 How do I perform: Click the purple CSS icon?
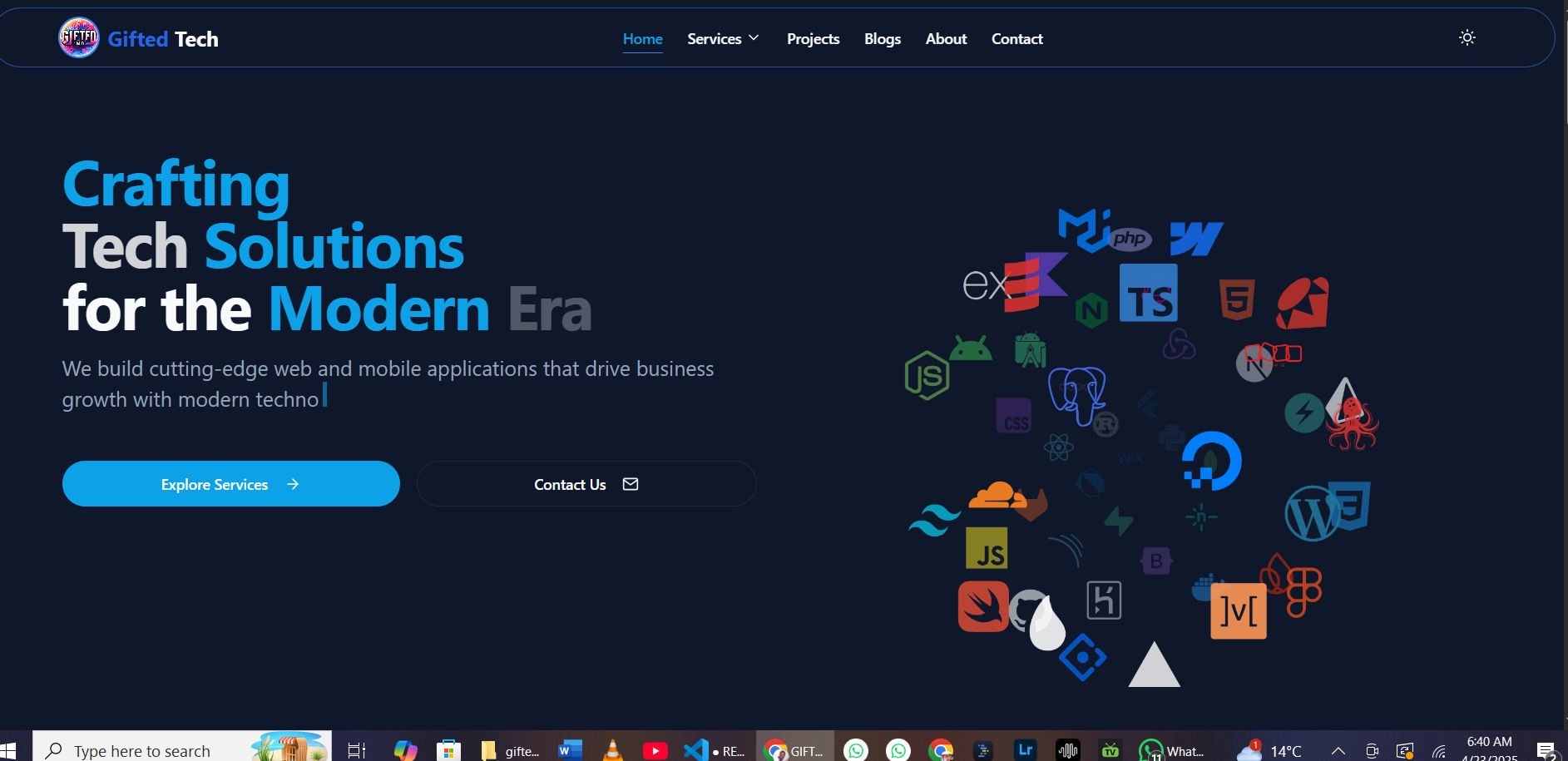(x=1014, y=415)
